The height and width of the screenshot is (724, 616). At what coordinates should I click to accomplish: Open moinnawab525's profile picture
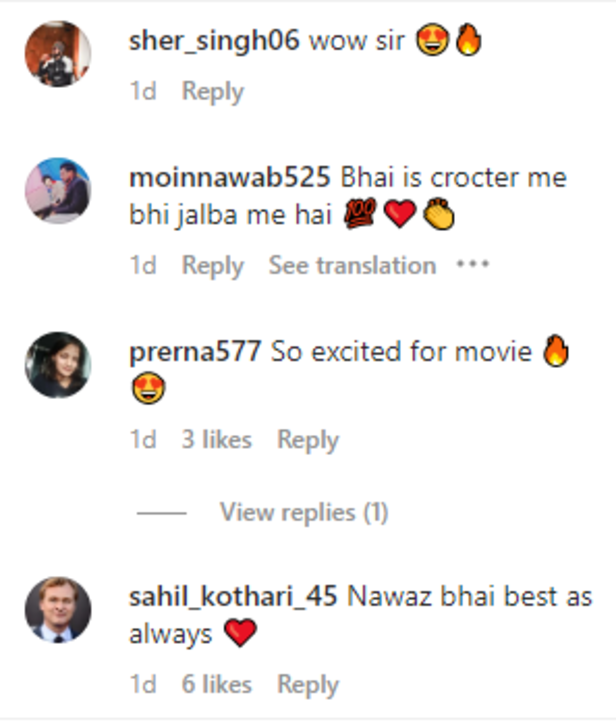tap(57, 190)
